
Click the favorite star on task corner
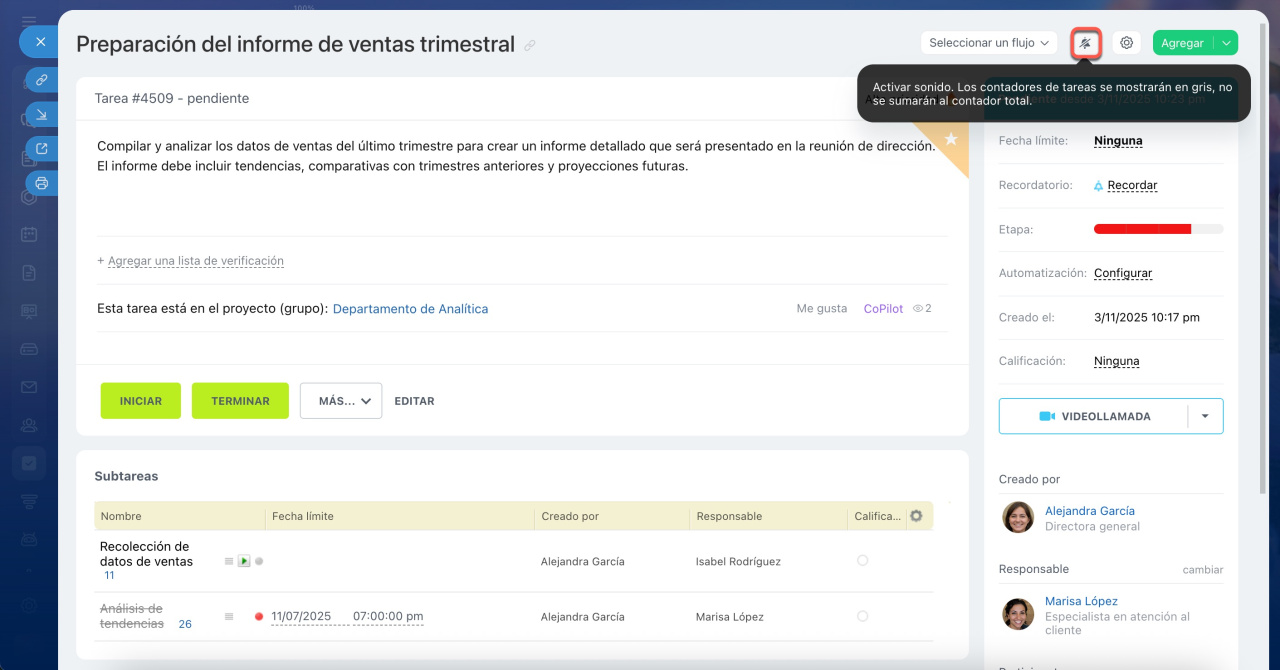coord(951,139)
